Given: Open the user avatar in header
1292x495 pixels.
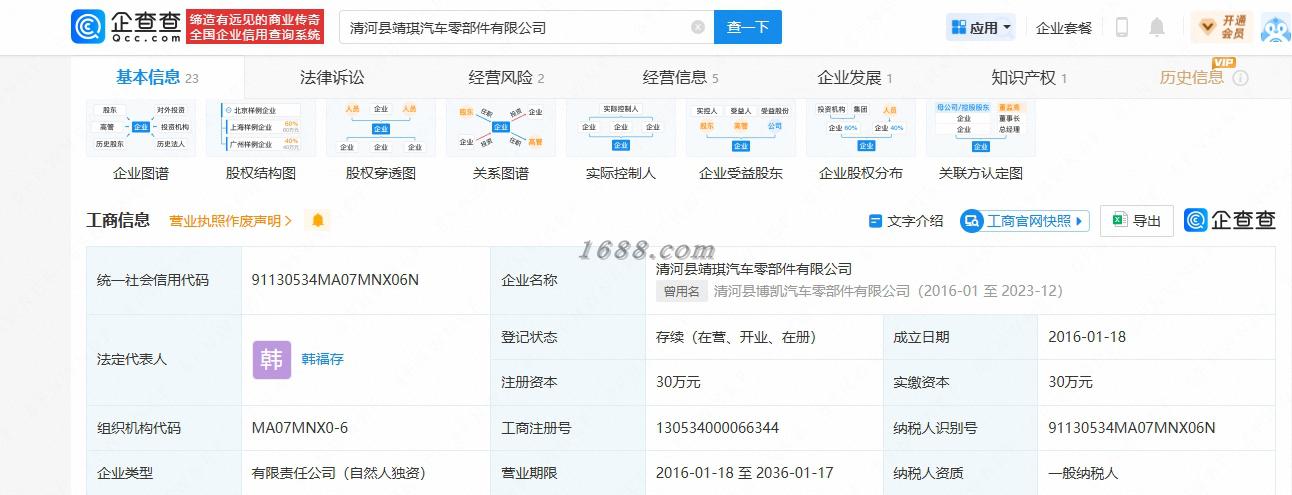Looking at the screenshot, I should [x=1275, y=28].
